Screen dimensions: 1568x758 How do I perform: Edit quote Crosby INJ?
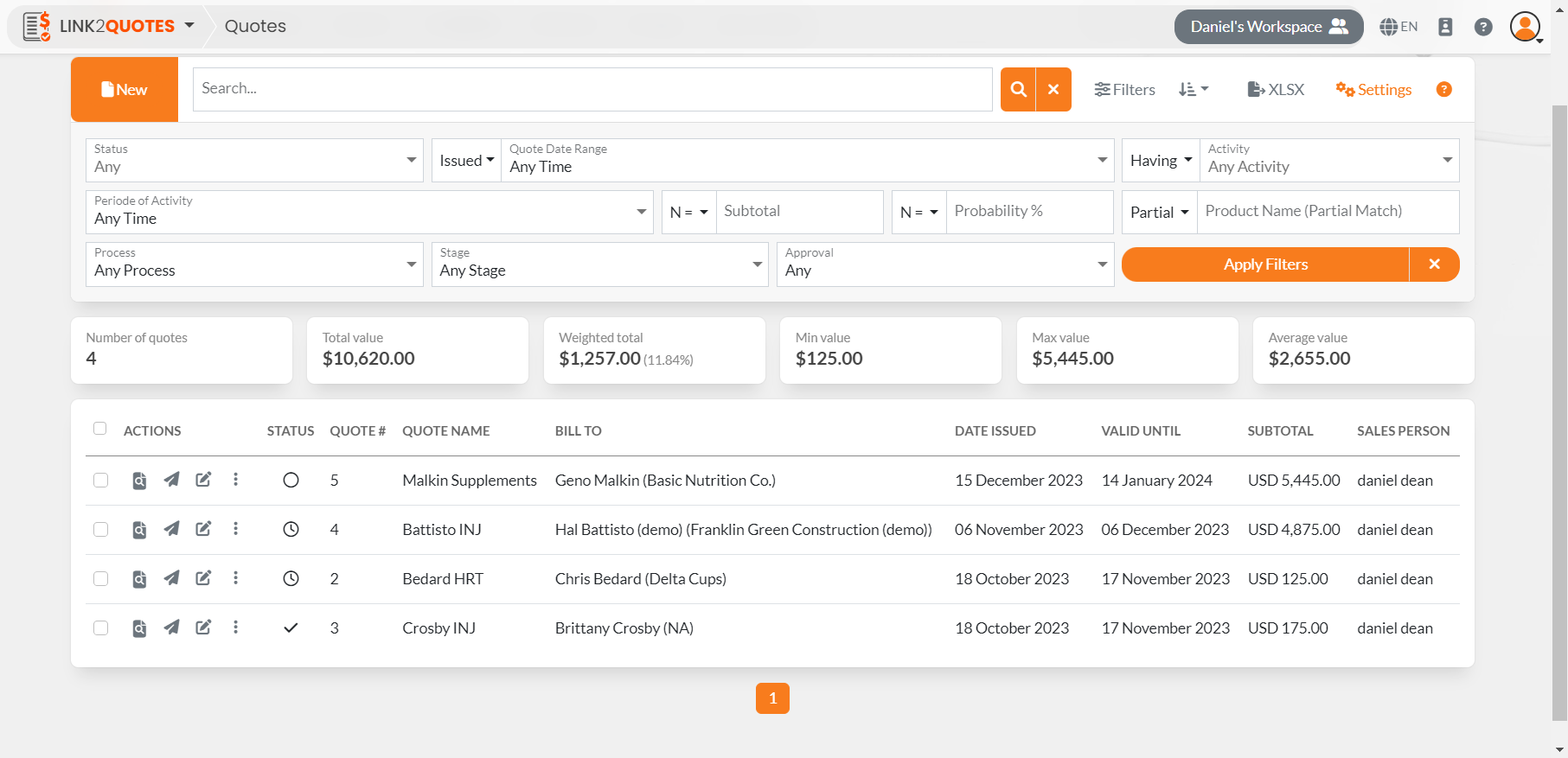[203, 627]
